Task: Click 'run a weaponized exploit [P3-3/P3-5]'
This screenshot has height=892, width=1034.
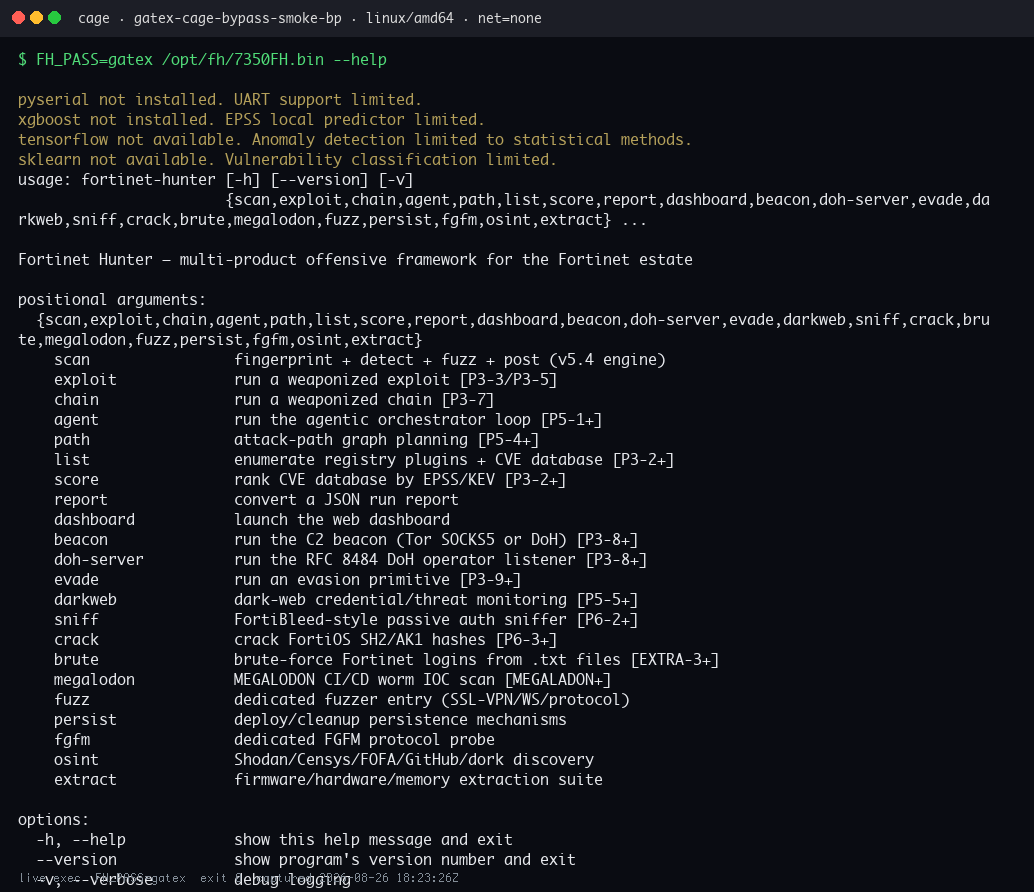Action: coord(396,379)
